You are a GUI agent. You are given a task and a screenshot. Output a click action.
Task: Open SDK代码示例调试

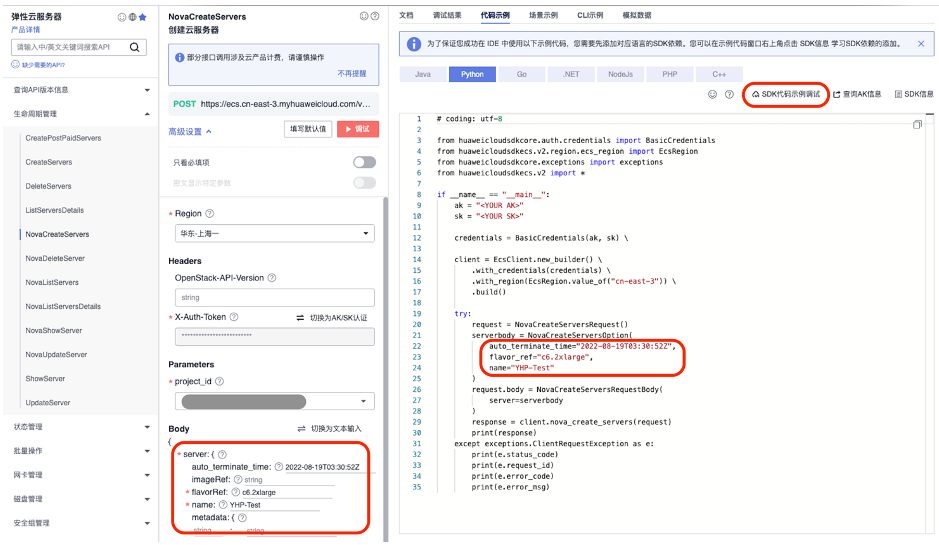click(786, 94)
